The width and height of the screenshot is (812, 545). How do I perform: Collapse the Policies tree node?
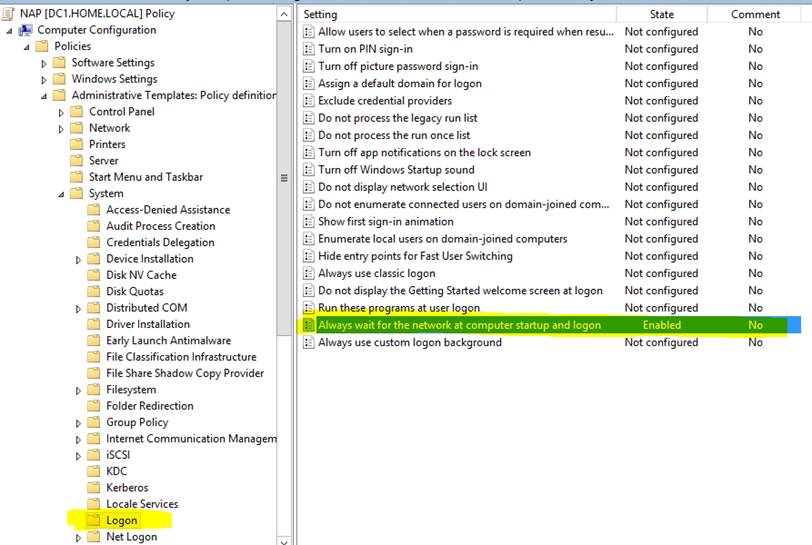[26, 48]
